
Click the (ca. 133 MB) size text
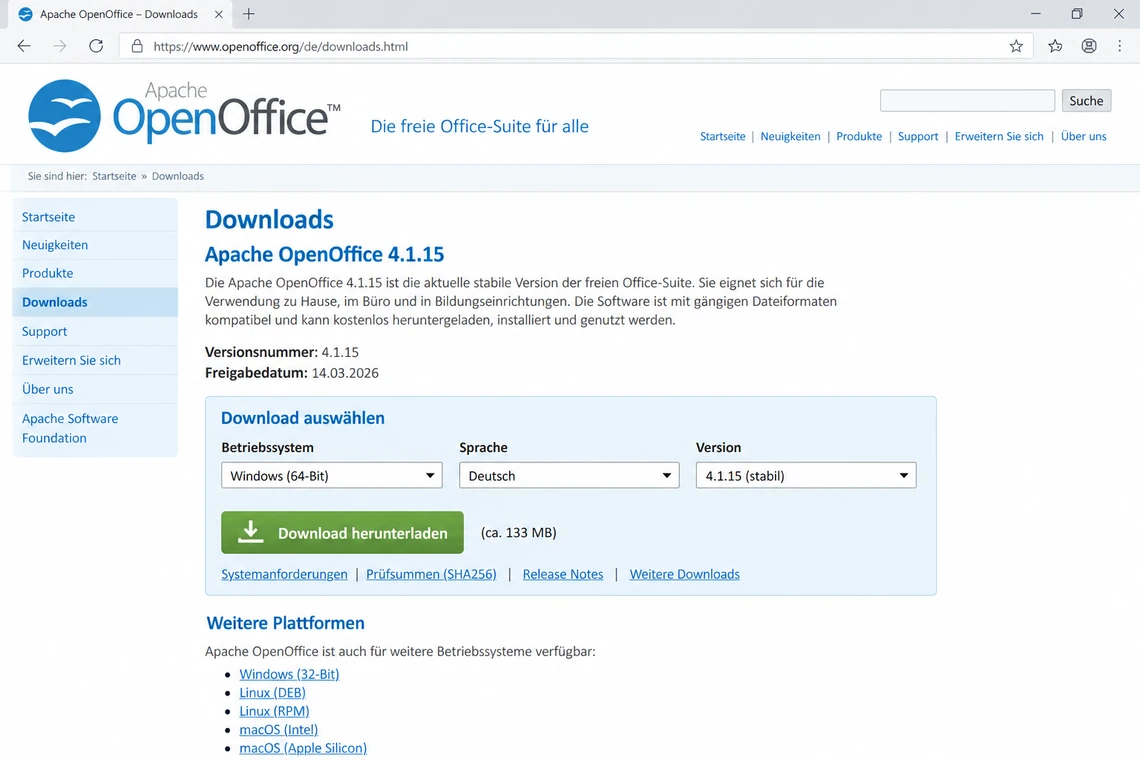[x=518, y=533]
